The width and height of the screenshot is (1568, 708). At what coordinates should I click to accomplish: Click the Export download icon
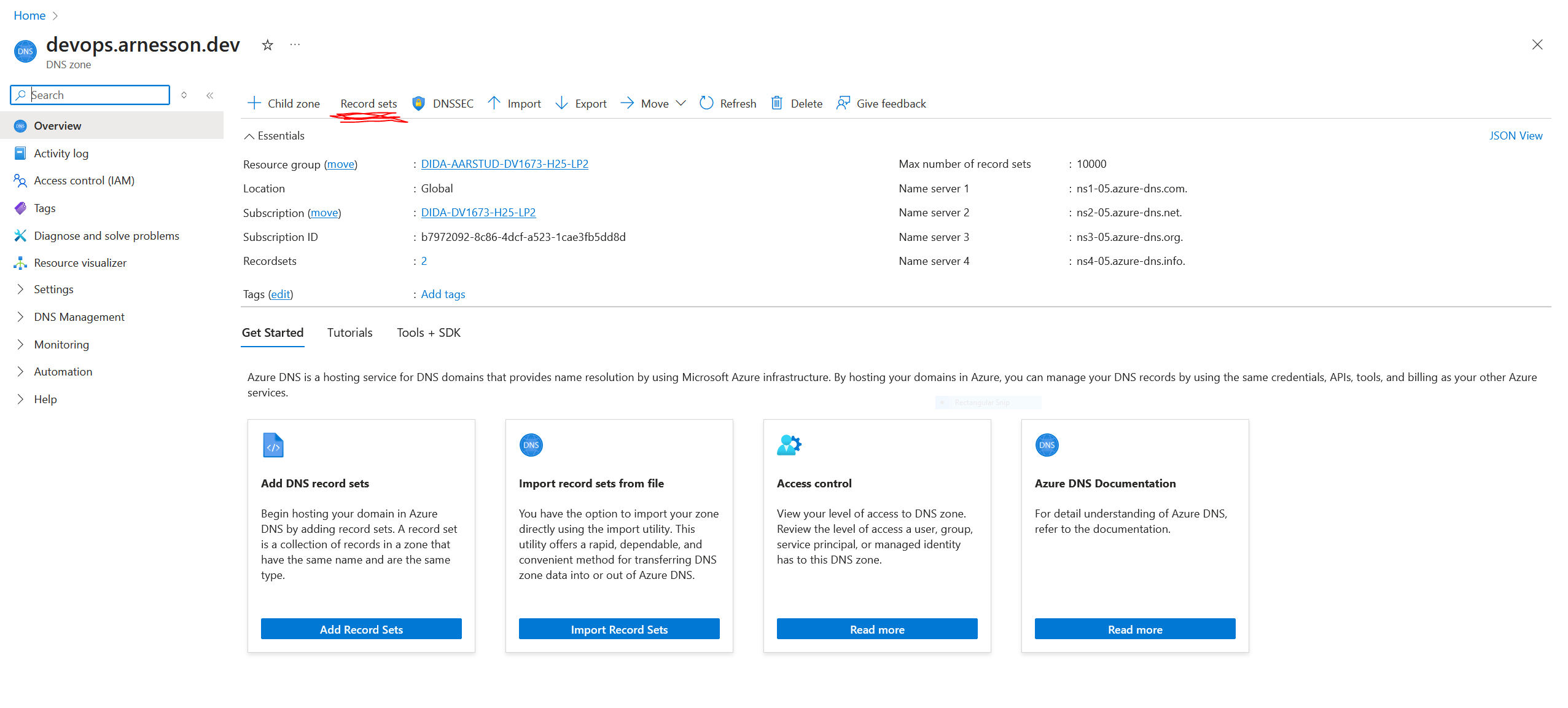pos(561,103)
